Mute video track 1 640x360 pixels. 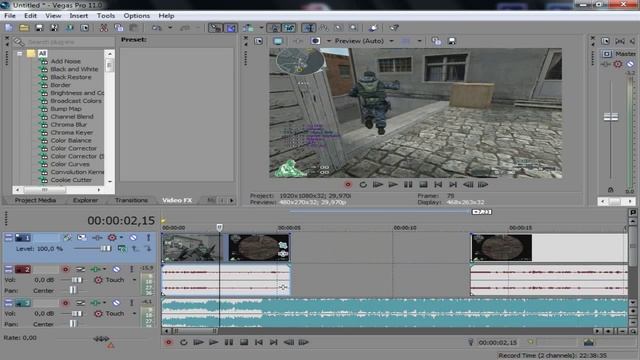[133, 237]
